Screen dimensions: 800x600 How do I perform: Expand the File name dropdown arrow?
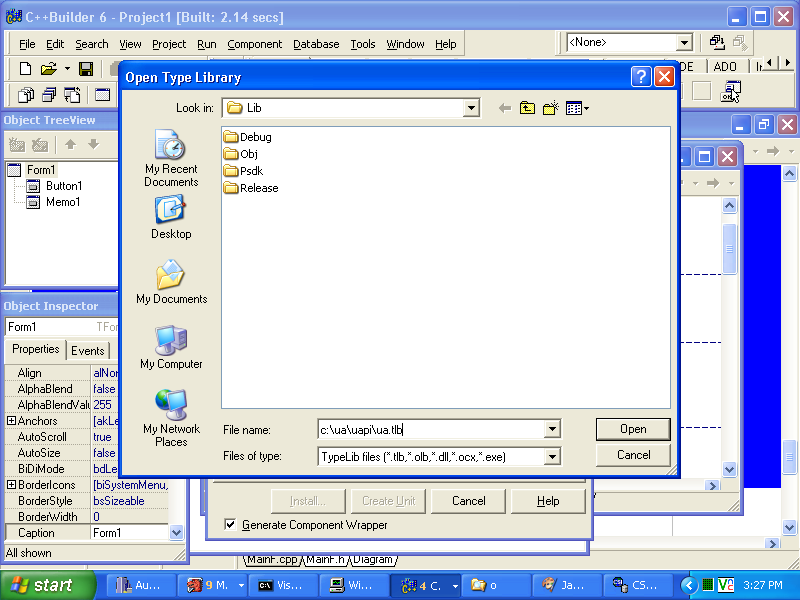pyautogui.click(x=552, y=430)
